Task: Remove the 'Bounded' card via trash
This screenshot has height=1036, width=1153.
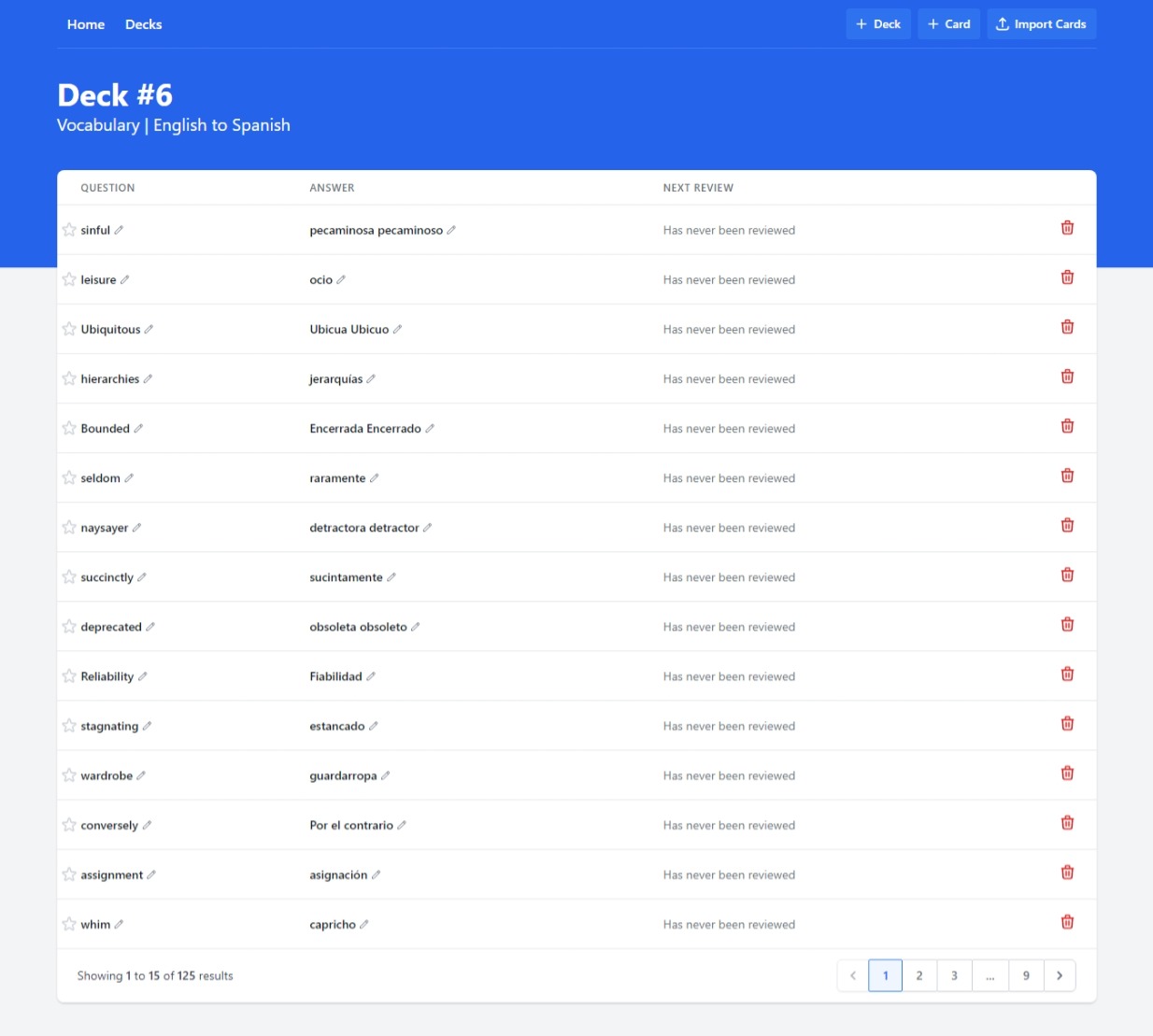Action: [1067, 426]
